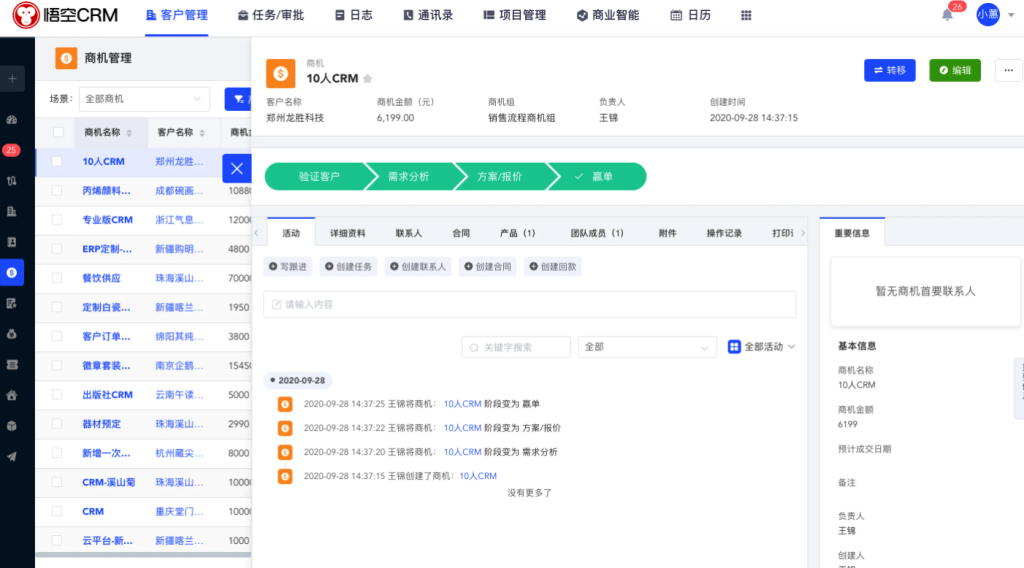Viewport: 1024px width, 568px height.
Task: Open 10人CRM link in 赢单 log
Action: [462, 404]
